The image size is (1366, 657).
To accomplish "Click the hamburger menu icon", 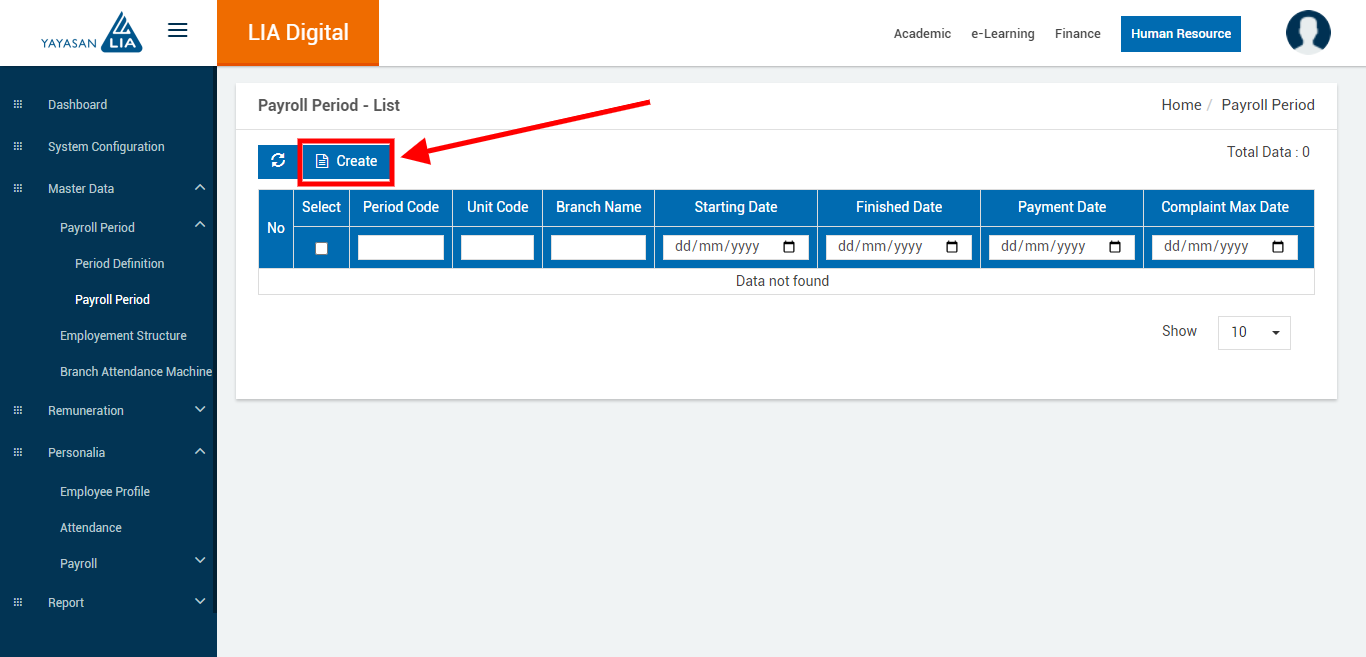I will 178,31.
